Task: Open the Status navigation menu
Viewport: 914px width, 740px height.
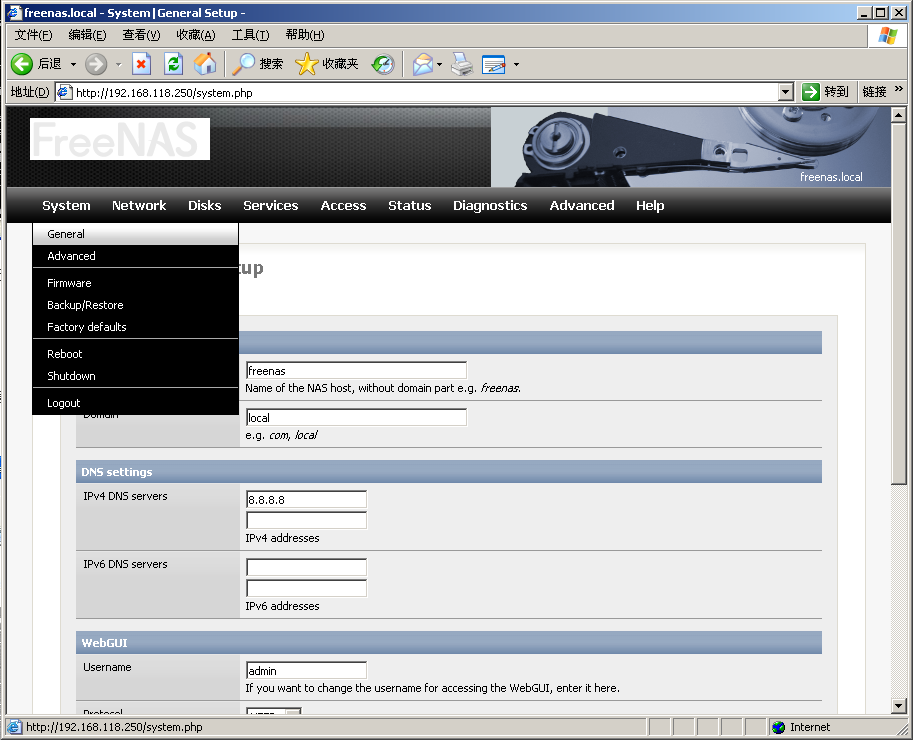Action: click(x=410, y=205)
